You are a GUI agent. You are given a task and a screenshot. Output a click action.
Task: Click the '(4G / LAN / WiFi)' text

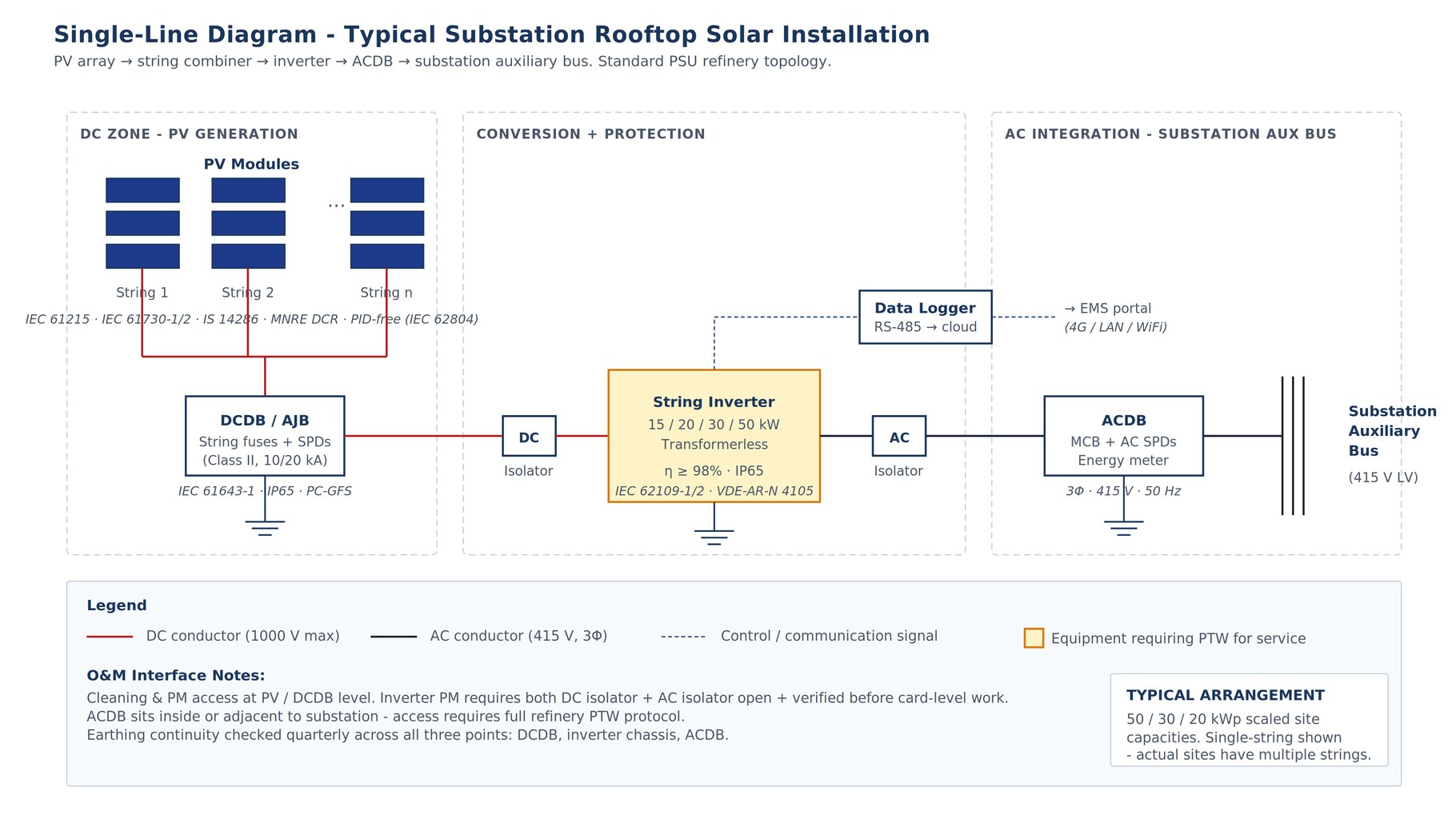point(1115,327)
